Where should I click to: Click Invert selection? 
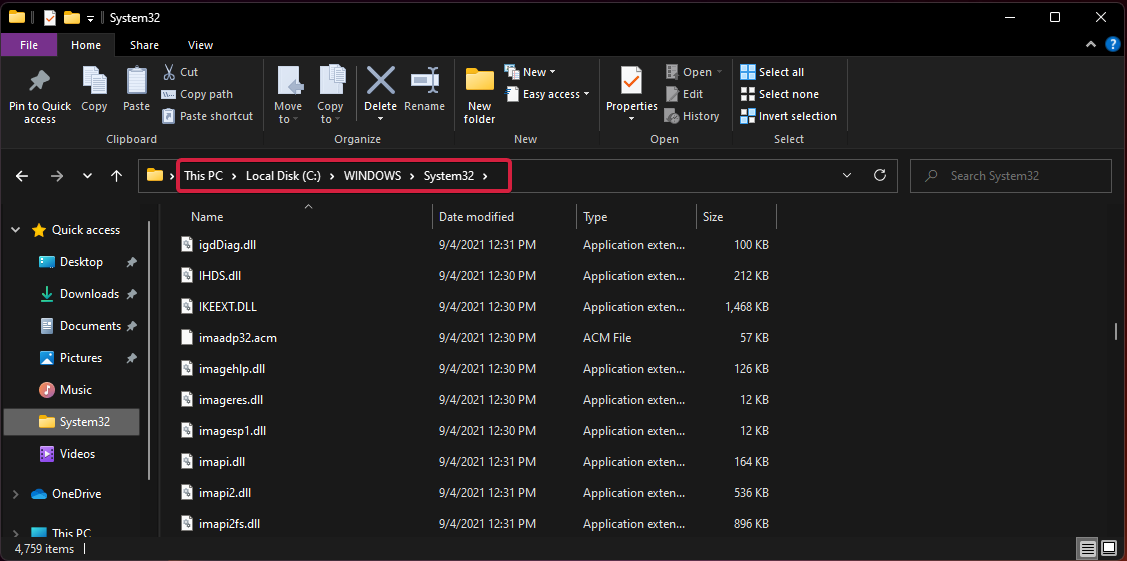[x=788, y=116]
